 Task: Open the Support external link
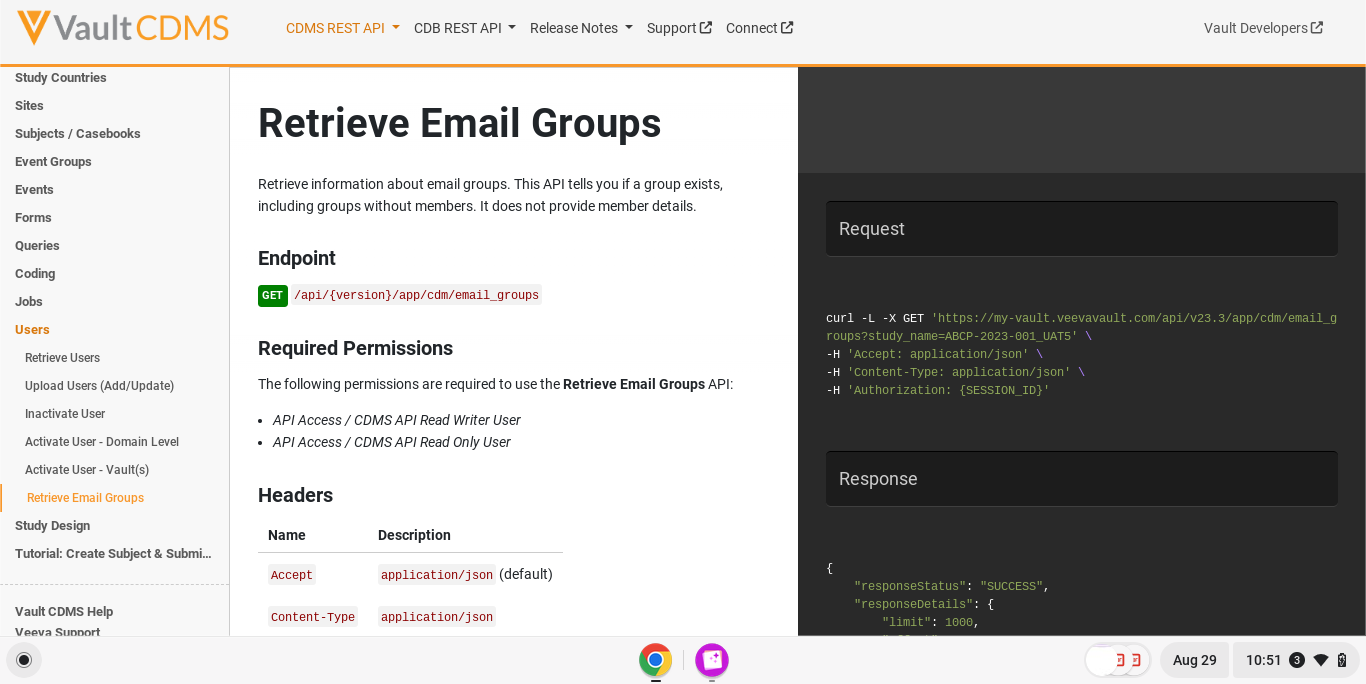pos(679,28)
